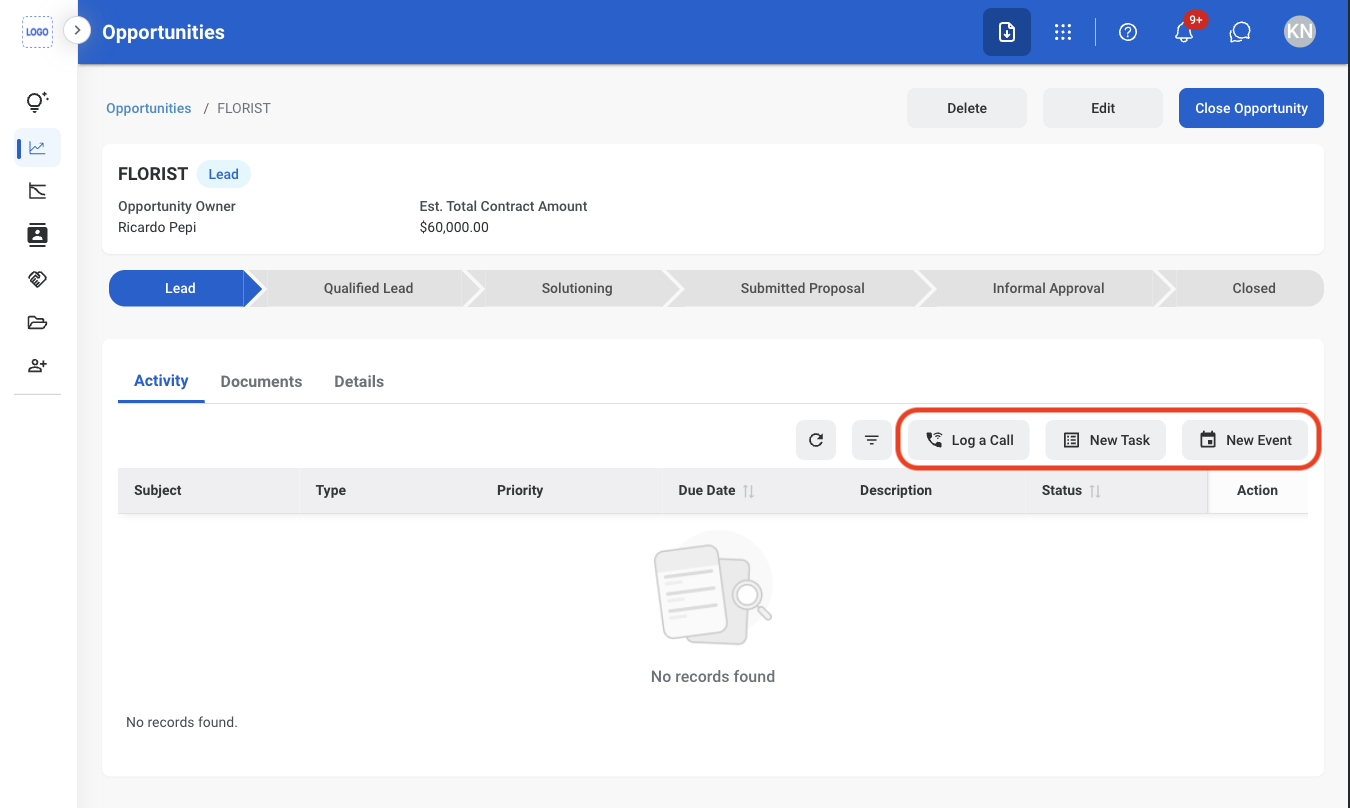Refresh the activity list

click(x=816, y=440)
